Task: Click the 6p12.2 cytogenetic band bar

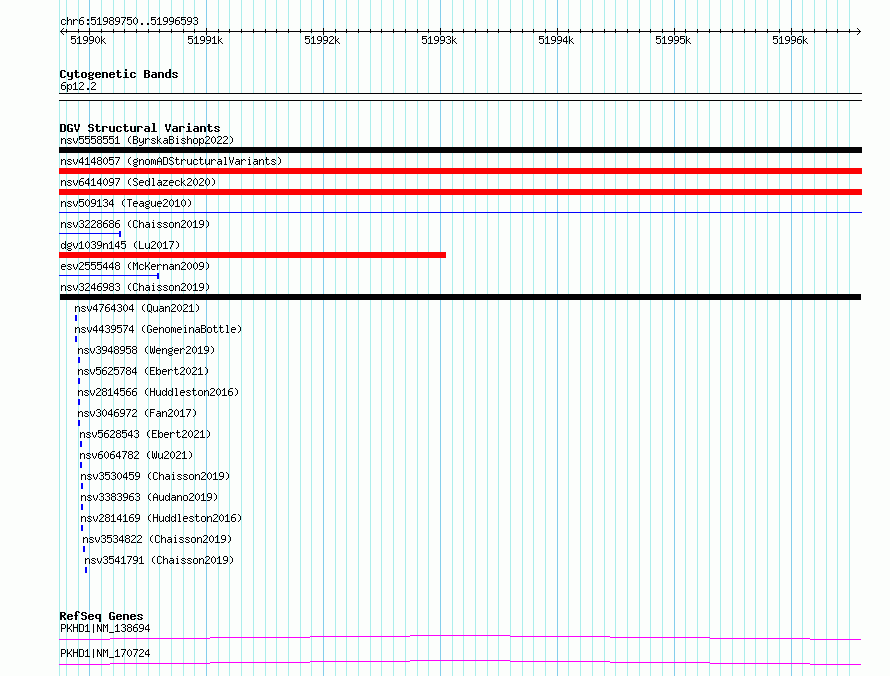Action: [460, 97]
